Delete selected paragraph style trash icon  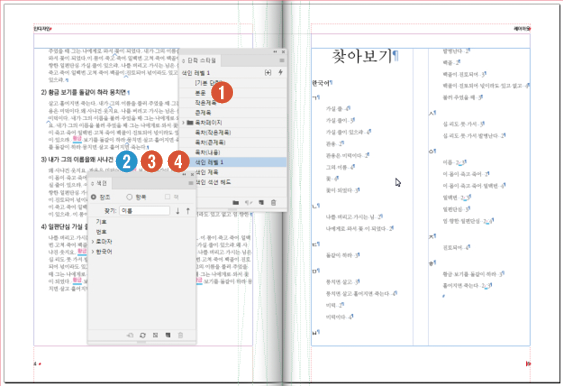click(x=274, y=203)
